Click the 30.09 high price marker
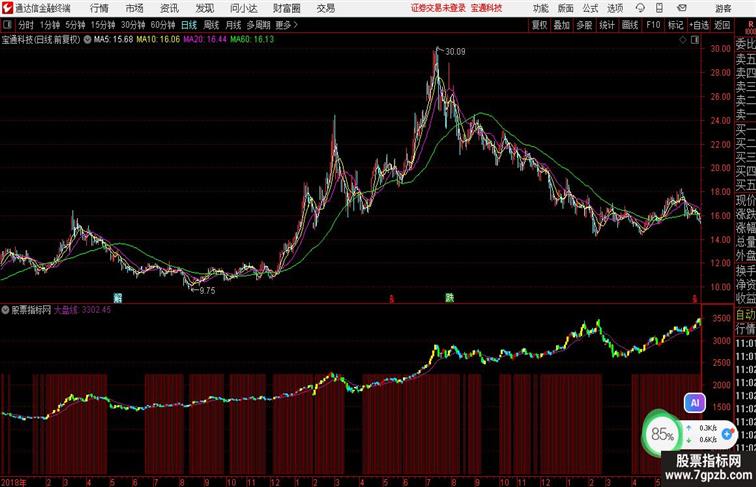This screenshot has height=487, width=756. point(455,52)
